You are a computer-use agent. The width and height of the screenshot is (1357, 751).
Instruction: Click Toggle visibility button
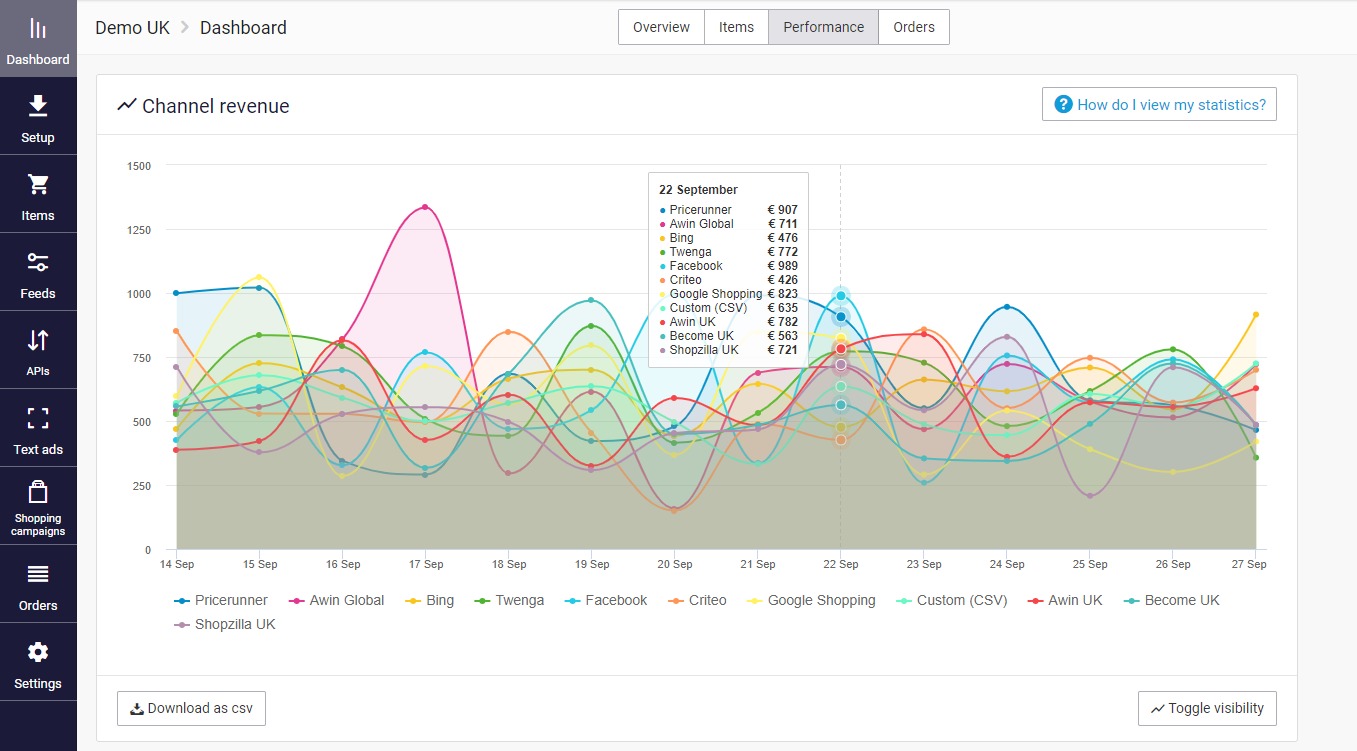pos(1207,708)
